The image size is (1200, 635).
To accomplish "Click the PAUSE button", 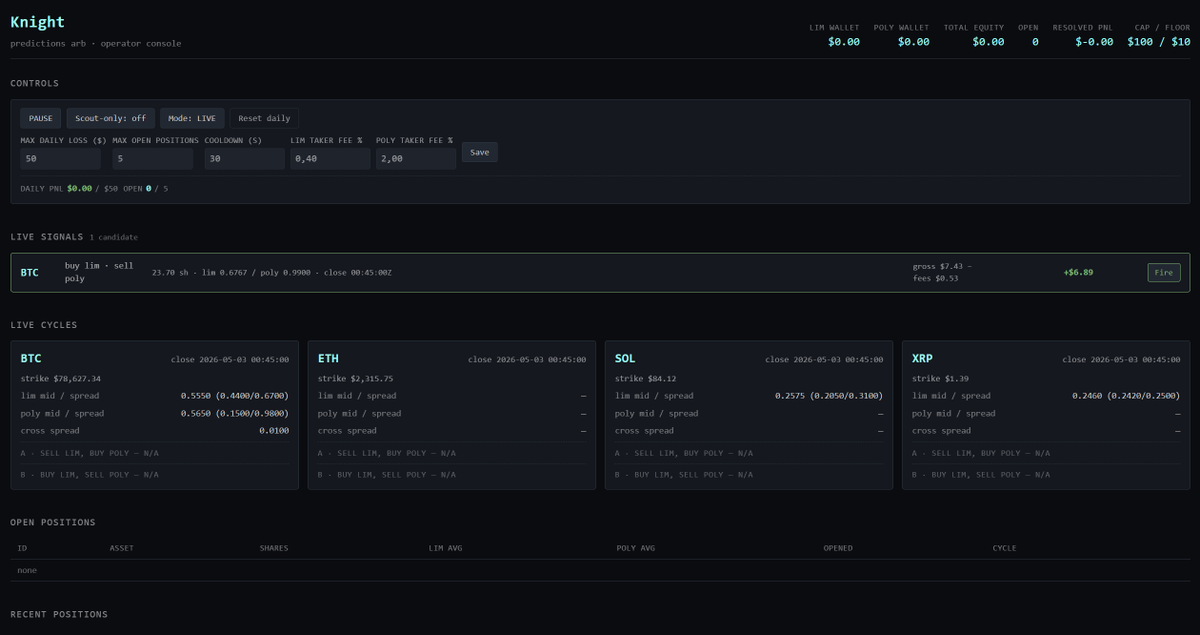I will [41, 118].
